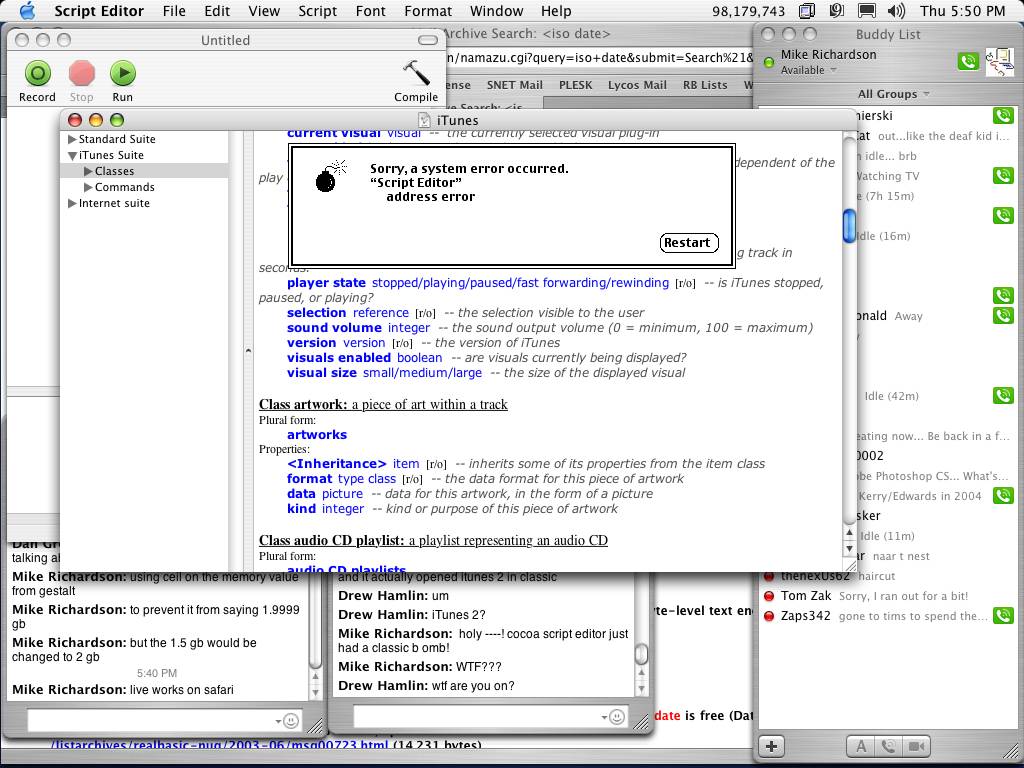Click the 'player state' property in dictionary
The image size is (1024, 768).
(326, 283)
